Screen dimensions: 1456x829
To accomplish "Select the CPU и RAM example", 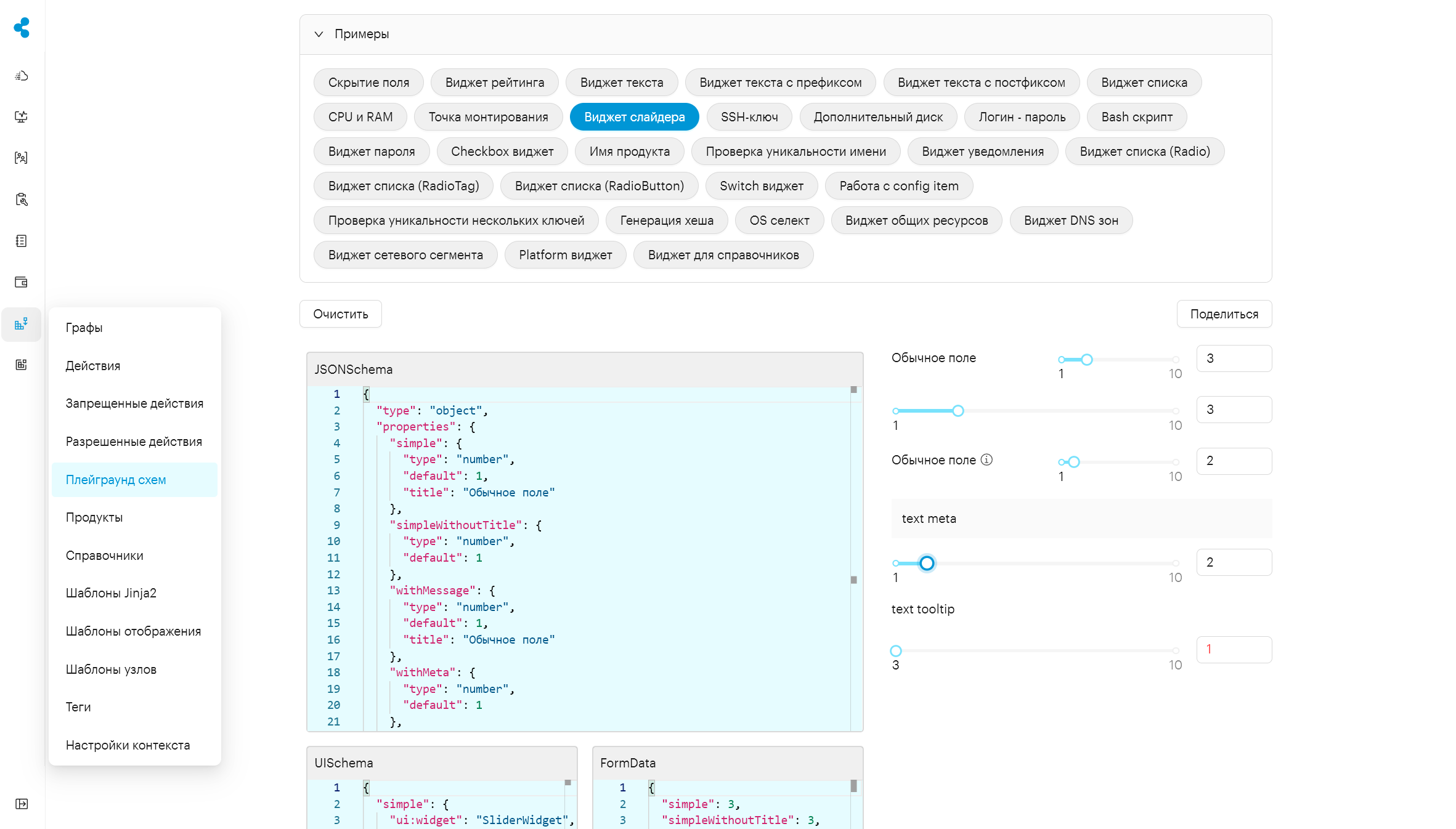I will coord(360,117).
